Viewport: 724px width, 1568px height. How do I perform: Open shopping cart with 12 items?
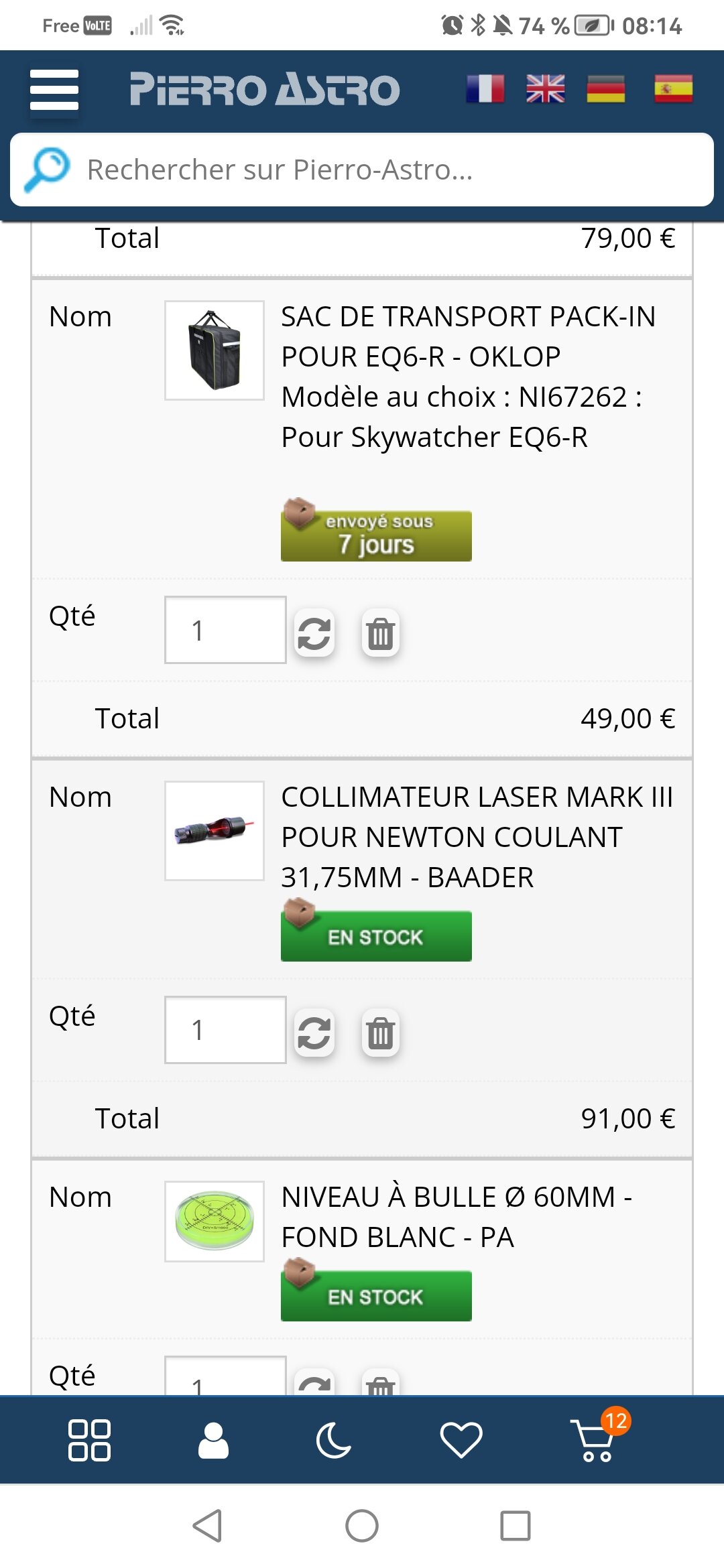click(x=595, y=1440)
